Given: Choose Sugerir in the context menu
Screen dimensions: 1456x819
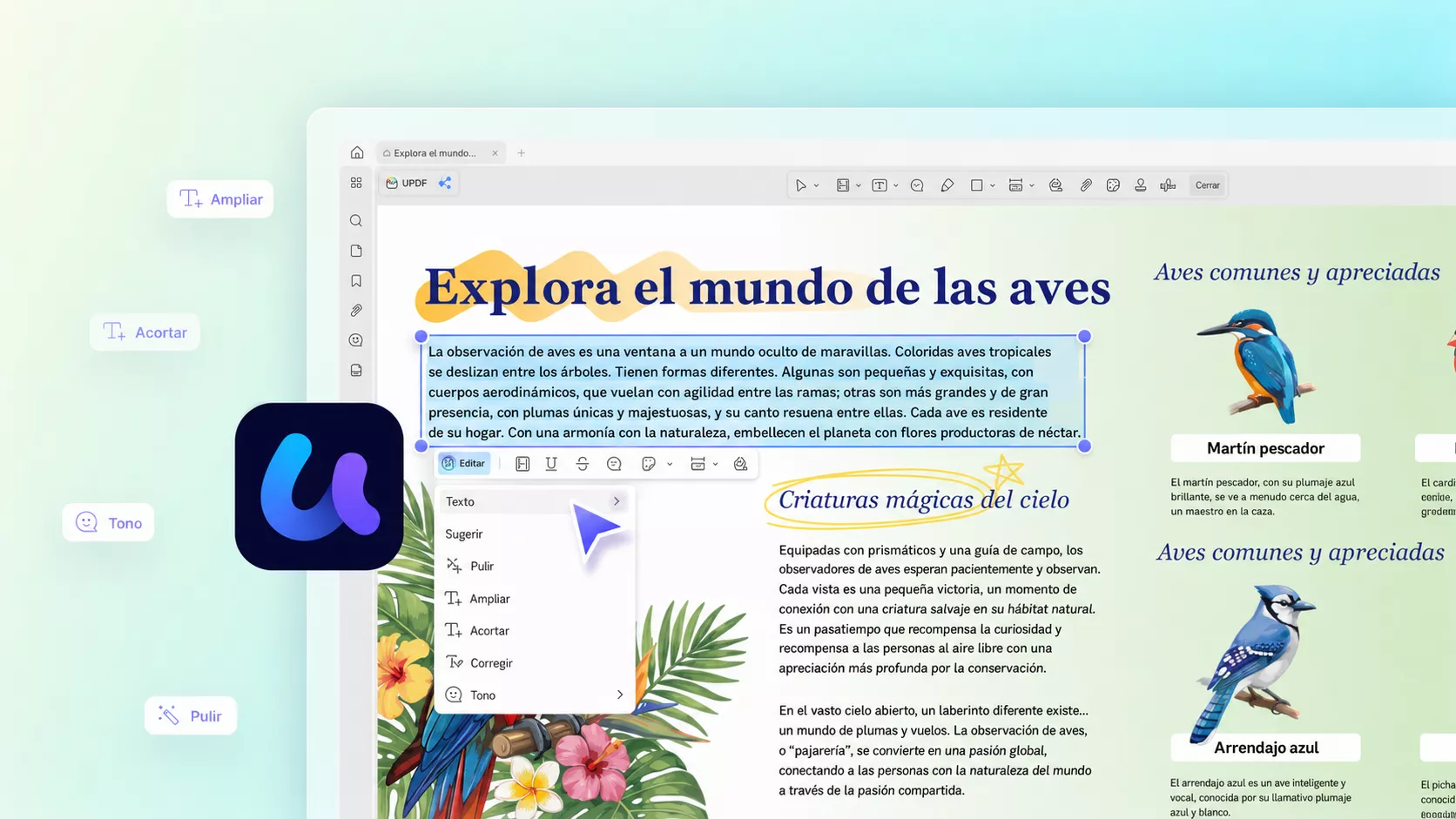Looking at the screenshot, I should (x=534, y=534).
